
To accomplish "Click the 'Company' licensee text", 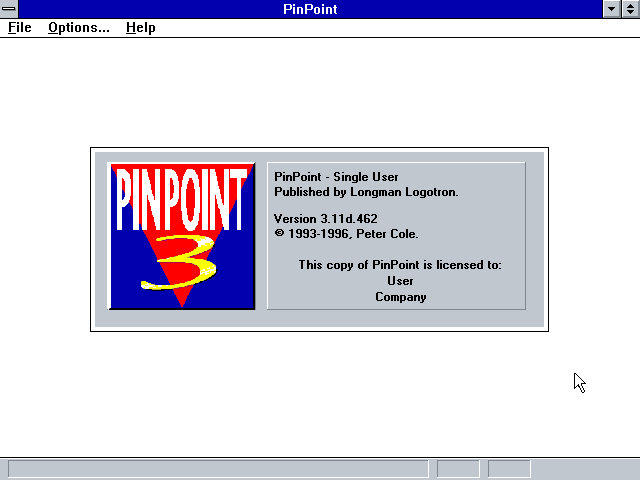I will click(x=400, y=297).
